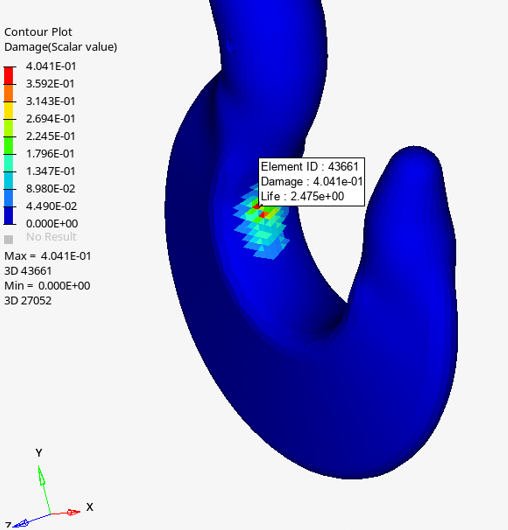Click the Min = 0.000E+00 text

click(47, 286)
